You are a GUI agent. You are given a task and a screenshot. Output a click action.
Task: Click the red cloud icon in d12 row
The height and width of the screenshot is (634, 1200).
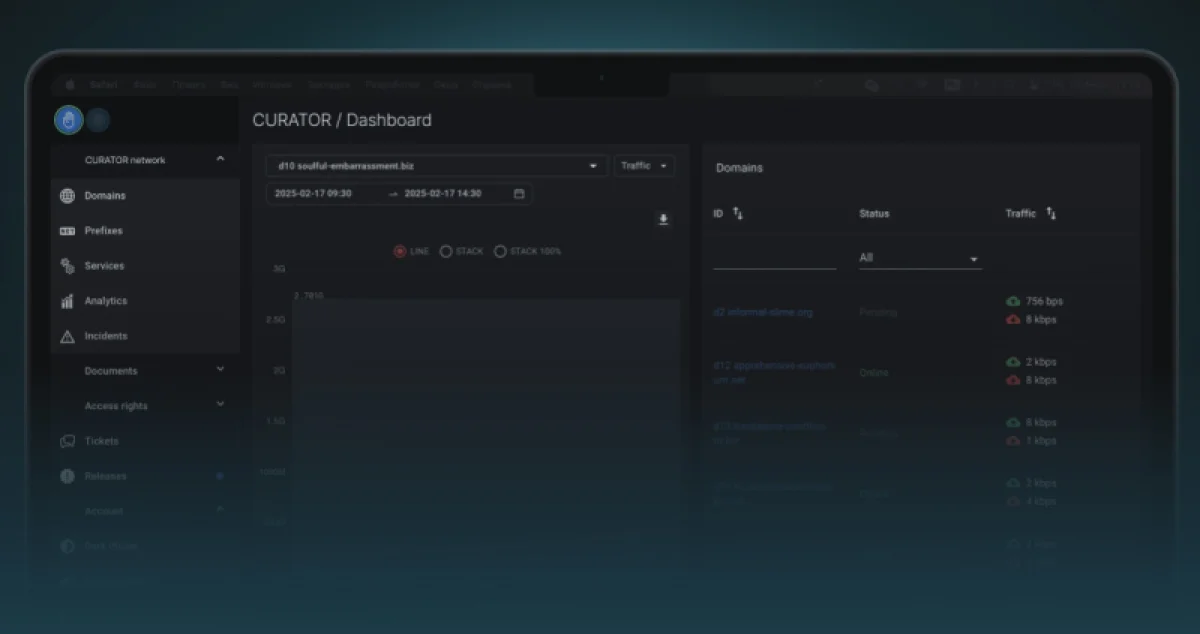tap(1013, 381)
